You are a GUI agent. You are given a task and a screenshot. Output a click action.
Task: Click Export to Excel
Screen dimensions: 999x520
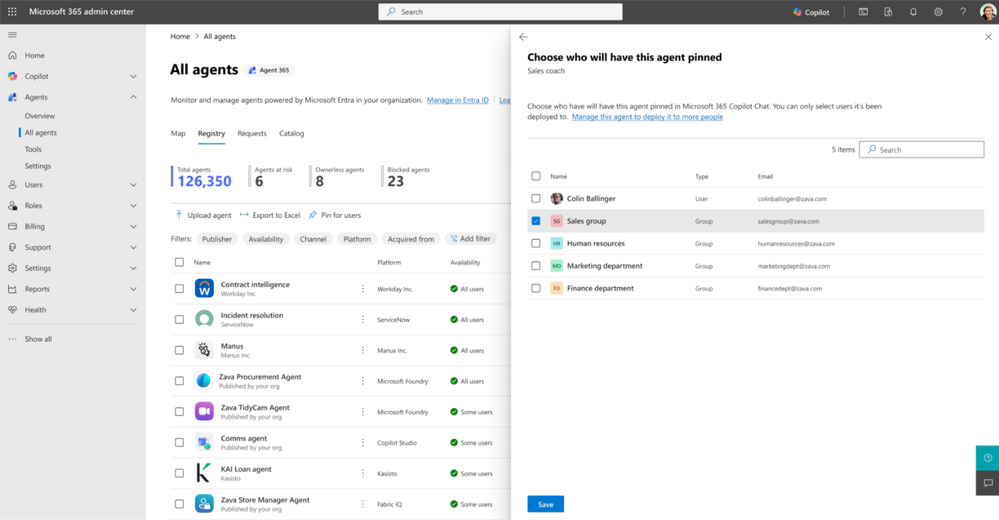click(x=270, y=215)
